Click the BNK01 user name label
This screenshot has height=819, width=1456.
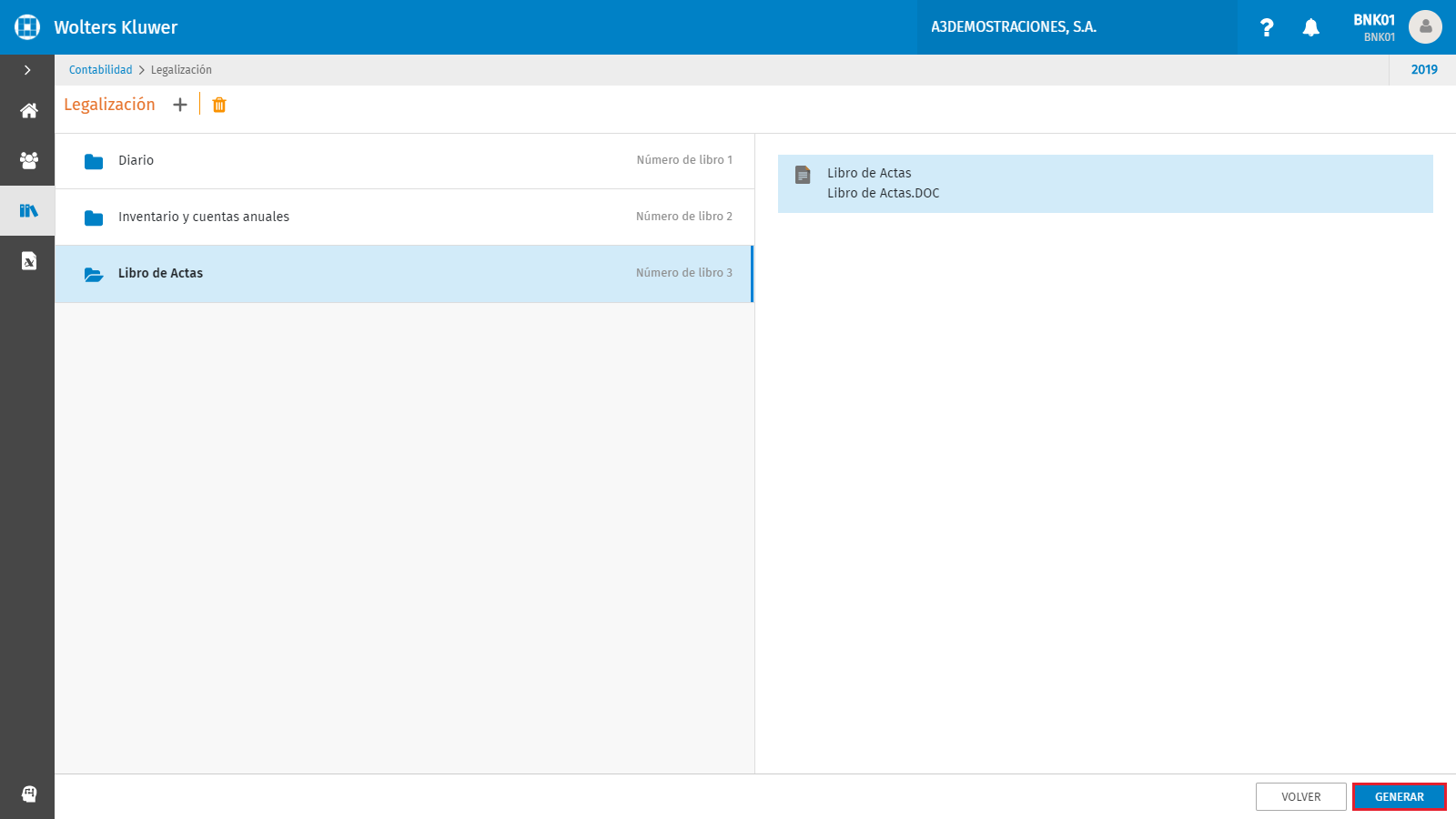click(x=1374, y=20)
